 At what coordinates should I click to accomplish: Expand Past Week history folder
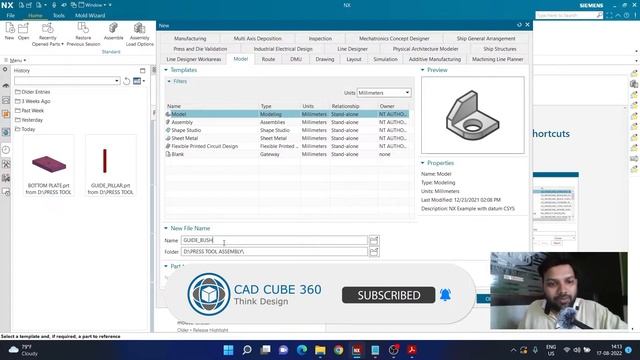(x=29, y=111)
